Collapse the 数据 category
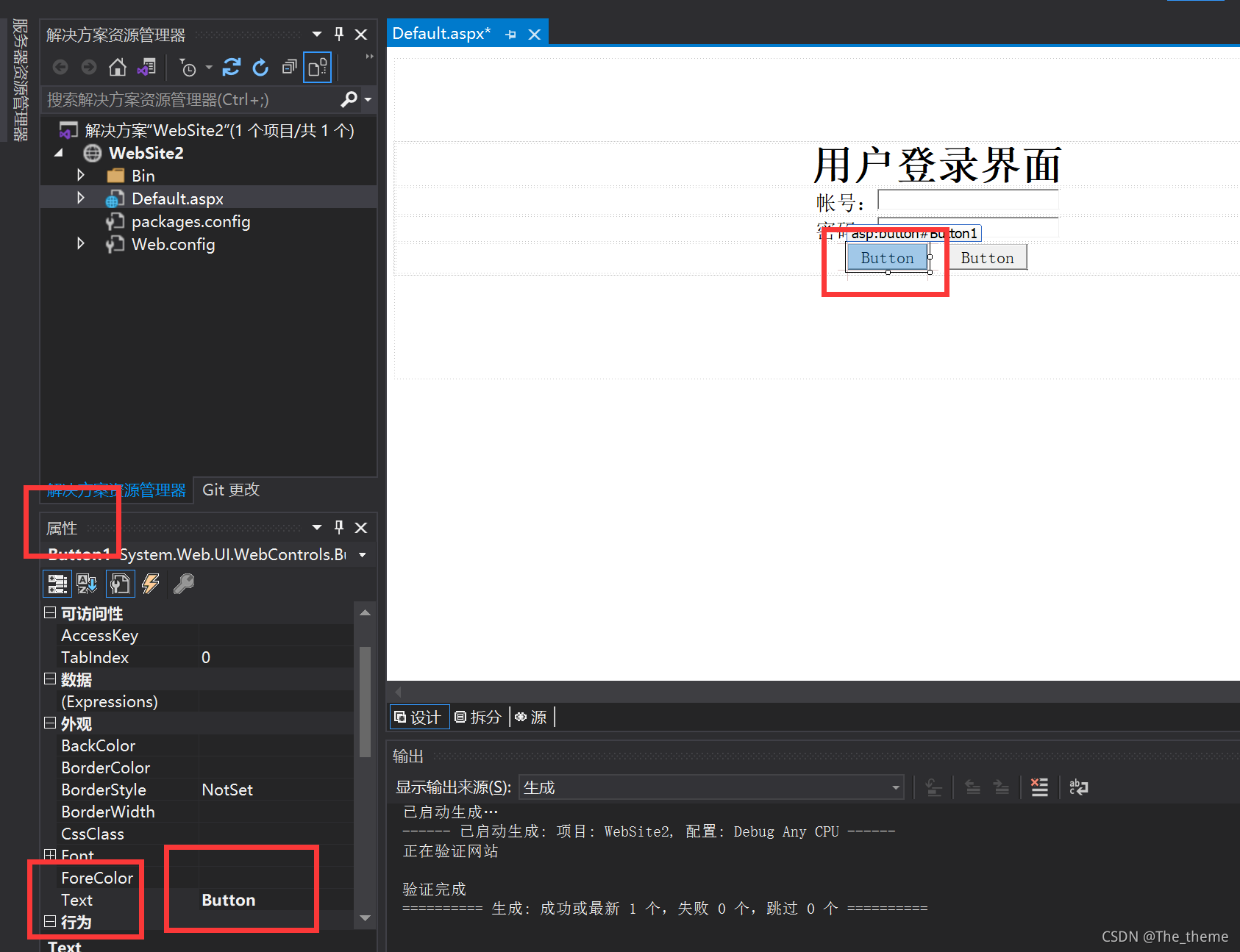 (x=50, y=679)
